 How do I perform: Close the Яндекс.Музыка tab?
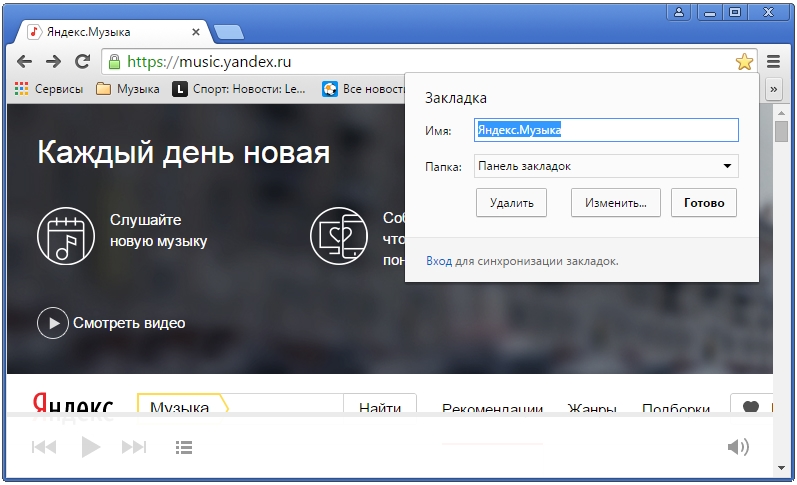point(196,32)
